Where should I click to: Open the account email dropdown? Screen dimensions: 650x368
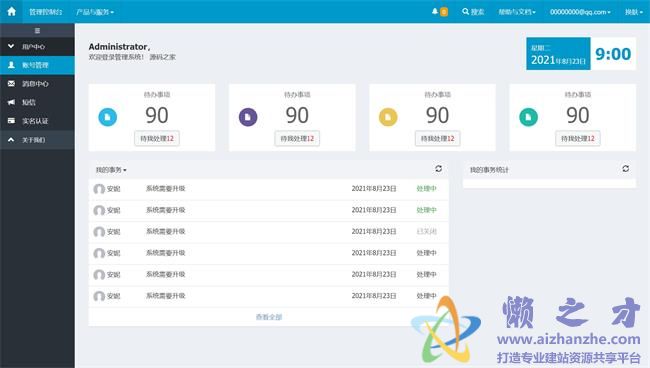pyautogui.click(x=580, y=12)
